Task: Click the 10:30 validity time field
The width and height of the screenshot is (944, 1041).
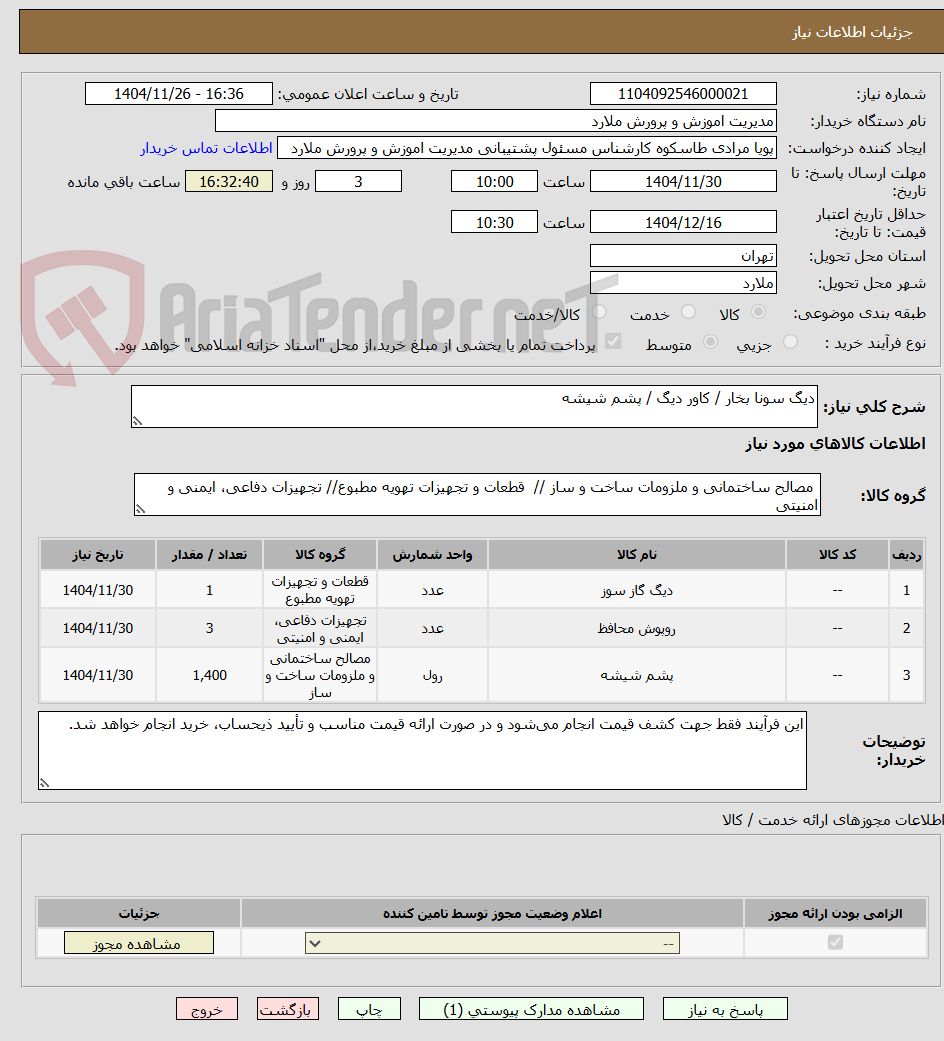Action: pos(494,222)
